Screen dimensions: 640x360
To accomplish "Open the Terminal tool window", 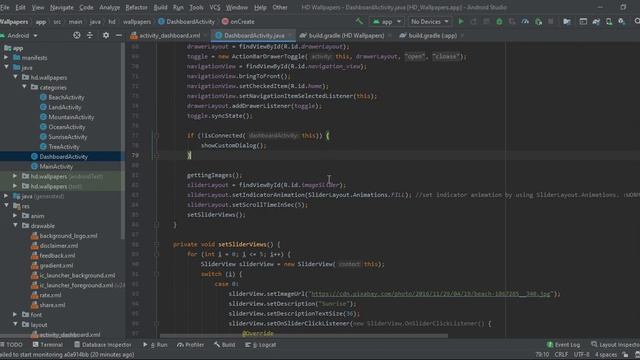I will [48, 344].
